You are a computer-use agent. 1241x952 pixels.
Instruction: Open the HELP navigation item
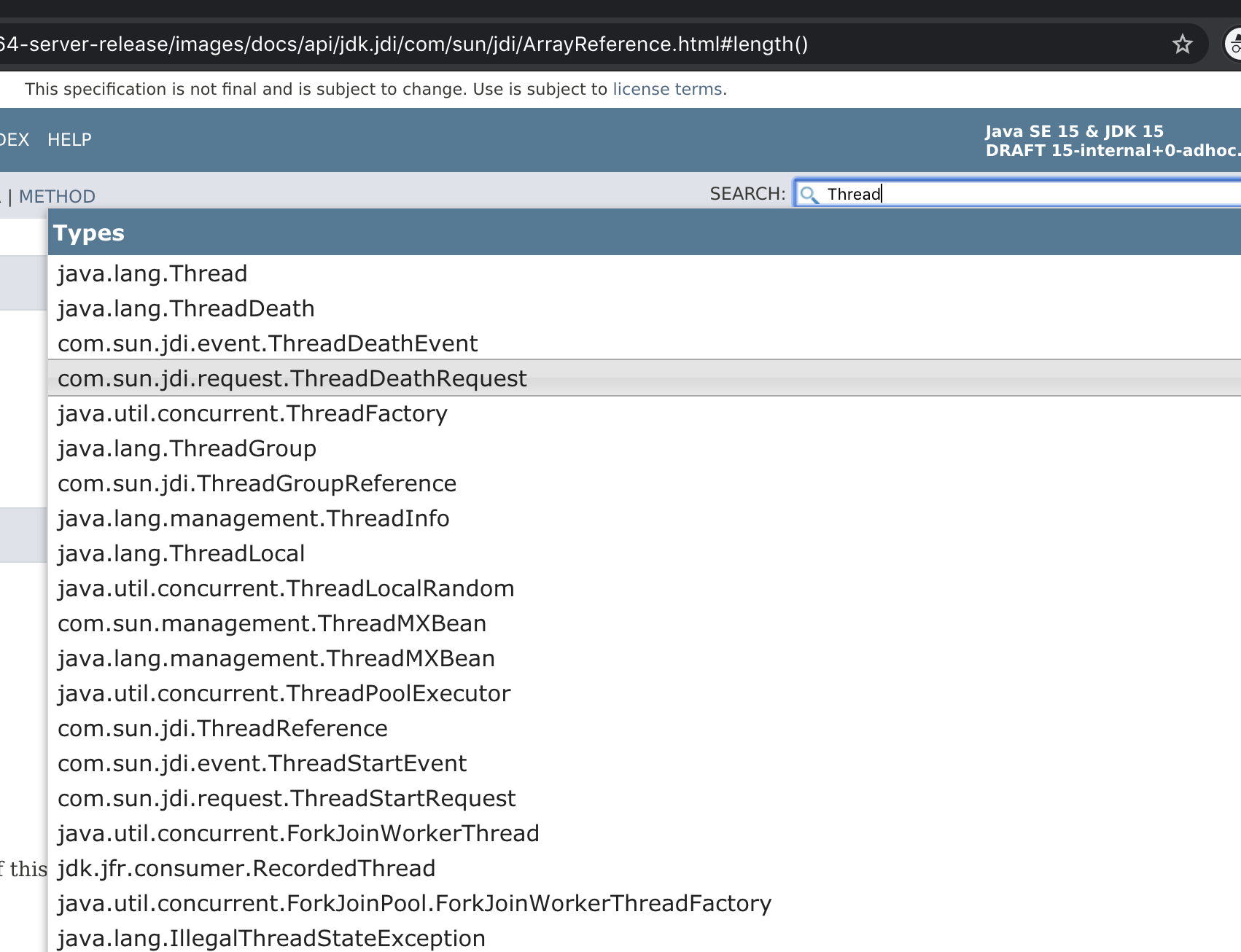click(x=69, y=139)
